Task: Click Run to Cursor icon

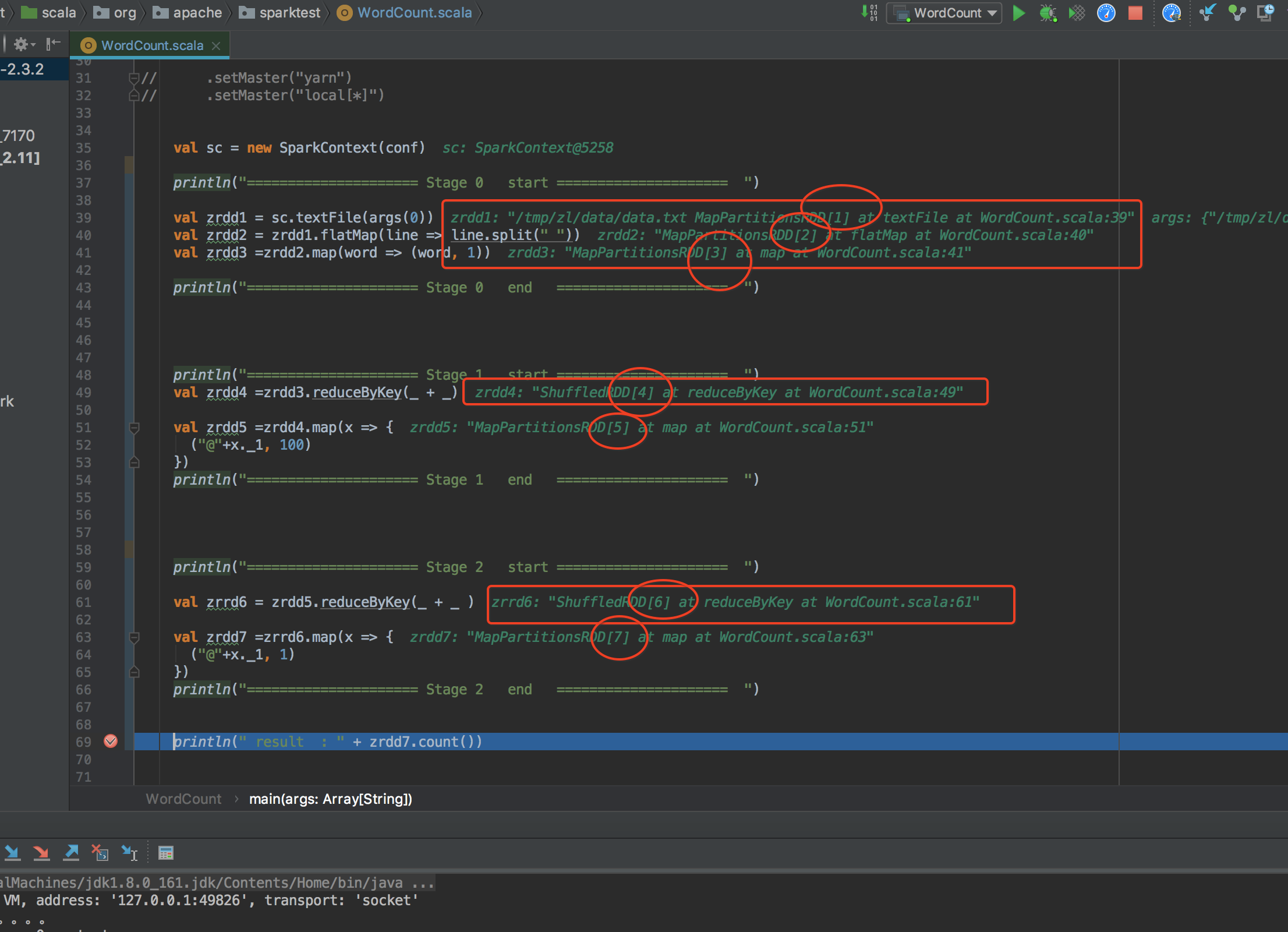Action: (x=129, y=853)
